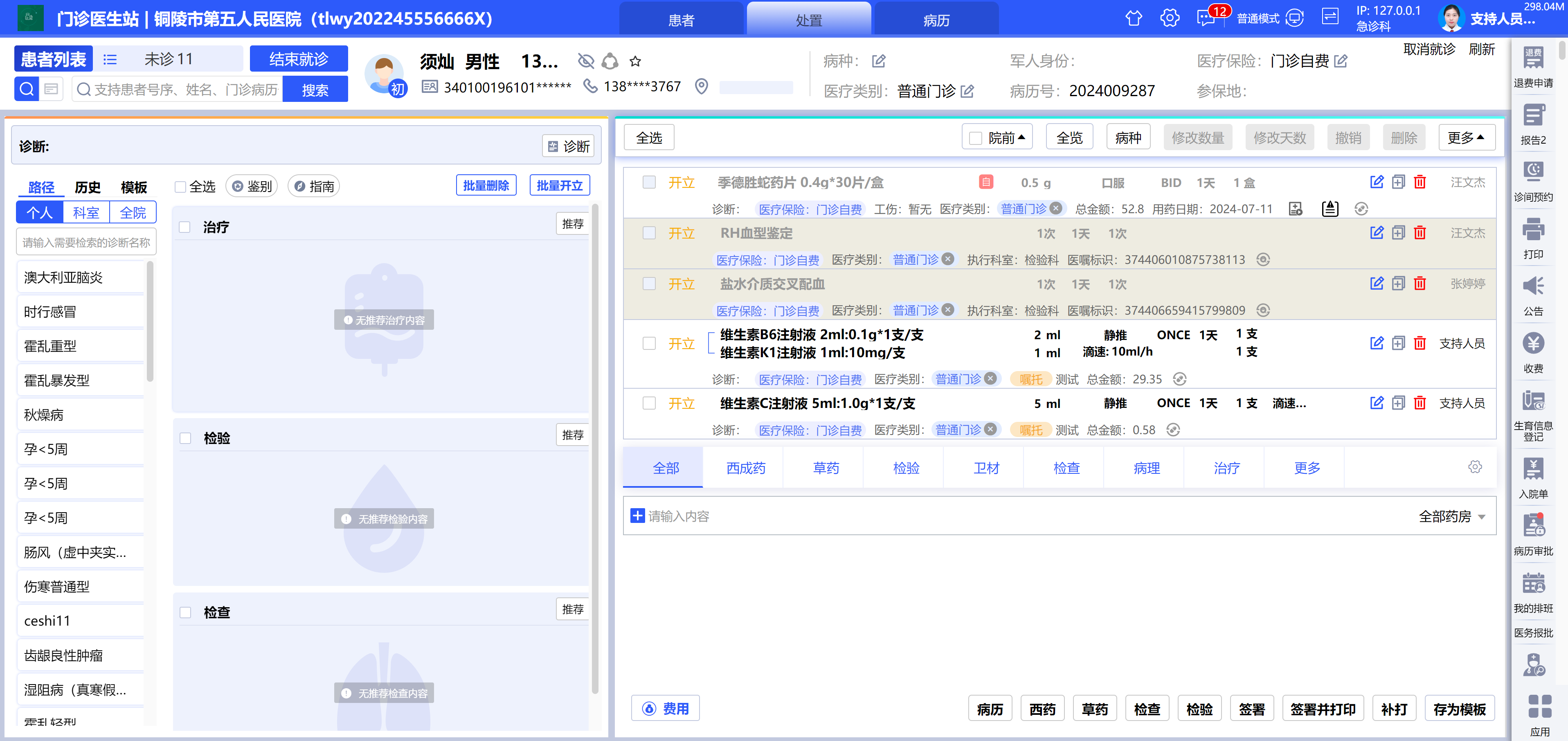Check the 治疗 section checkbox
The image size is (1568, 741).
pyautogui.click(x=185, y=227)
